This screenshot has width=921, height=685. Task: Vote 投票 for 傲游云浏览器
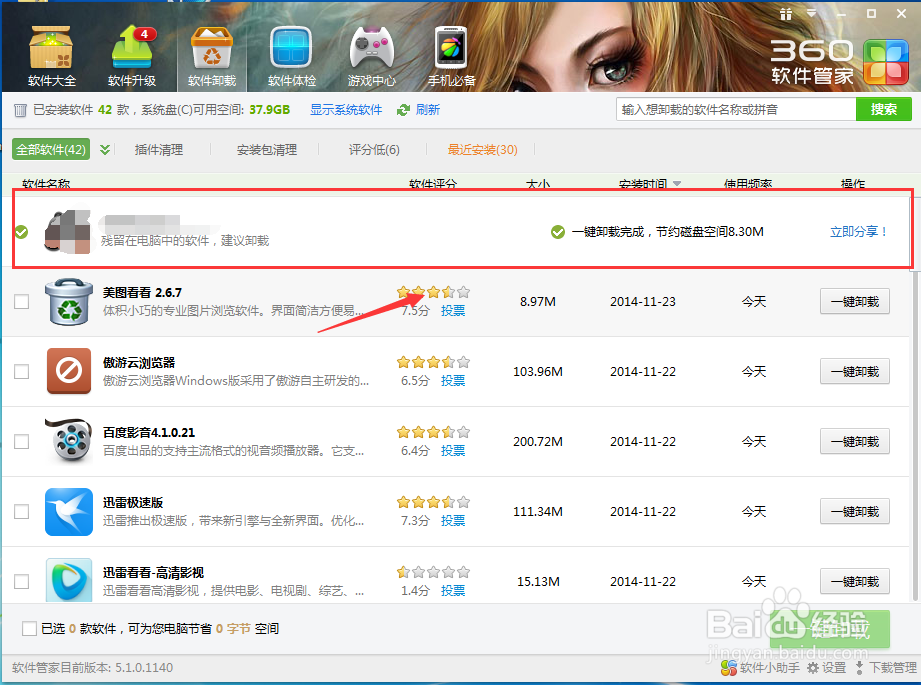click(453, 381)
